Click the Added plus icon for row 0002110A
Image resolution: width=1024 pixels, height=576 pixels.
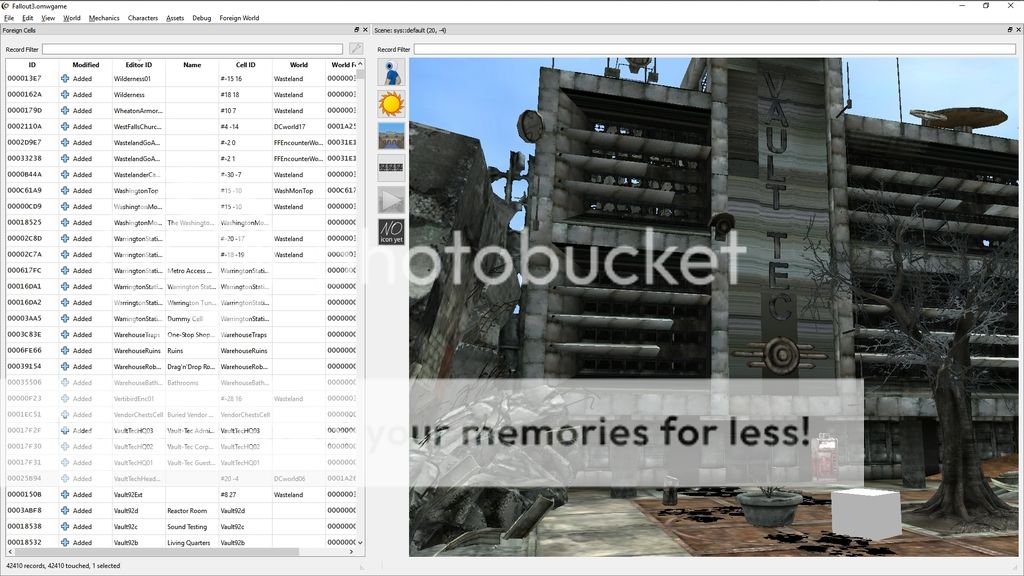[65, 127]
